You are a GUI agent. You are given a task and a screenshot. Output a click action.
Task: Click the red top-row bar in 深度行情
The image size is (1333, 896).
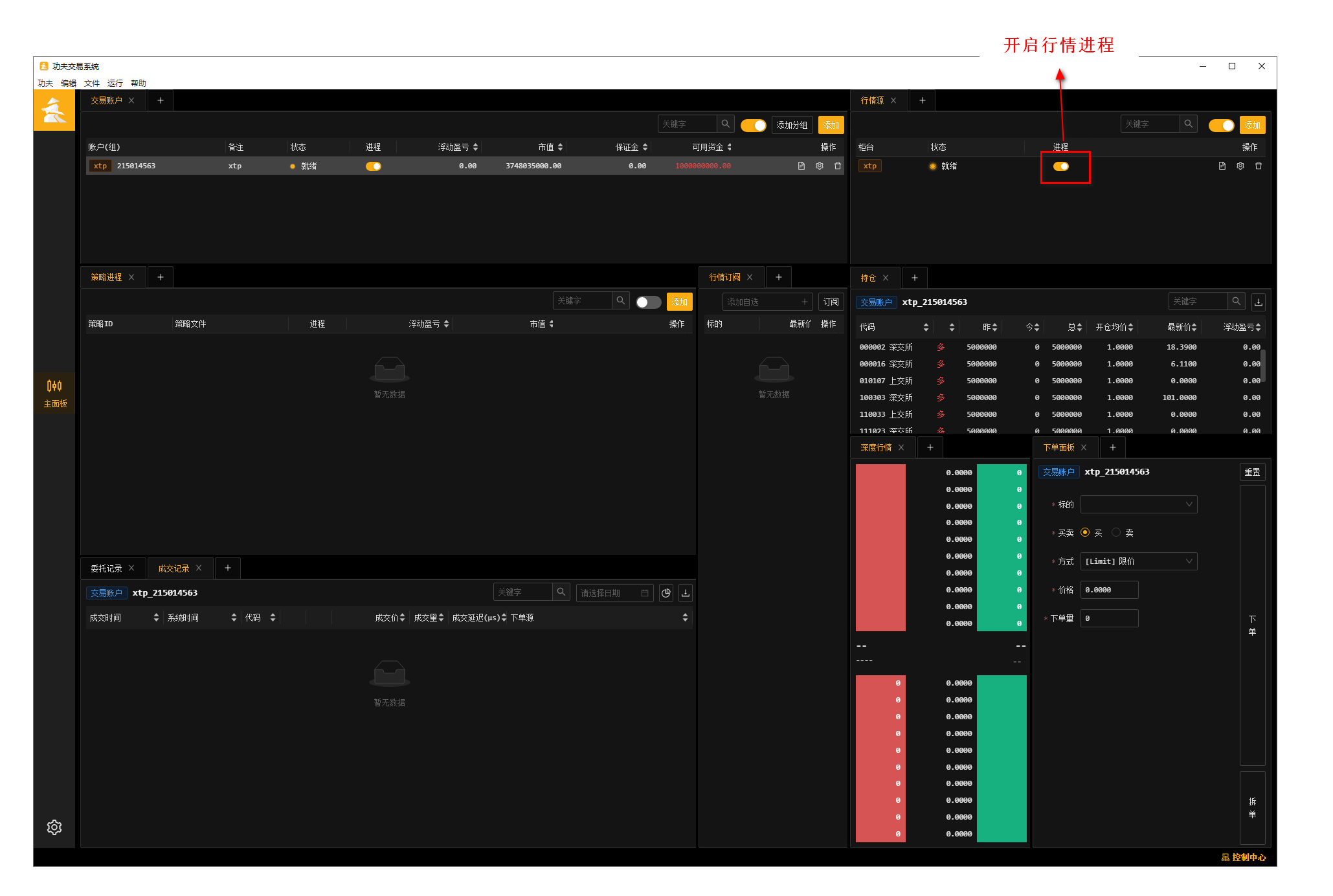pos(880,473)
